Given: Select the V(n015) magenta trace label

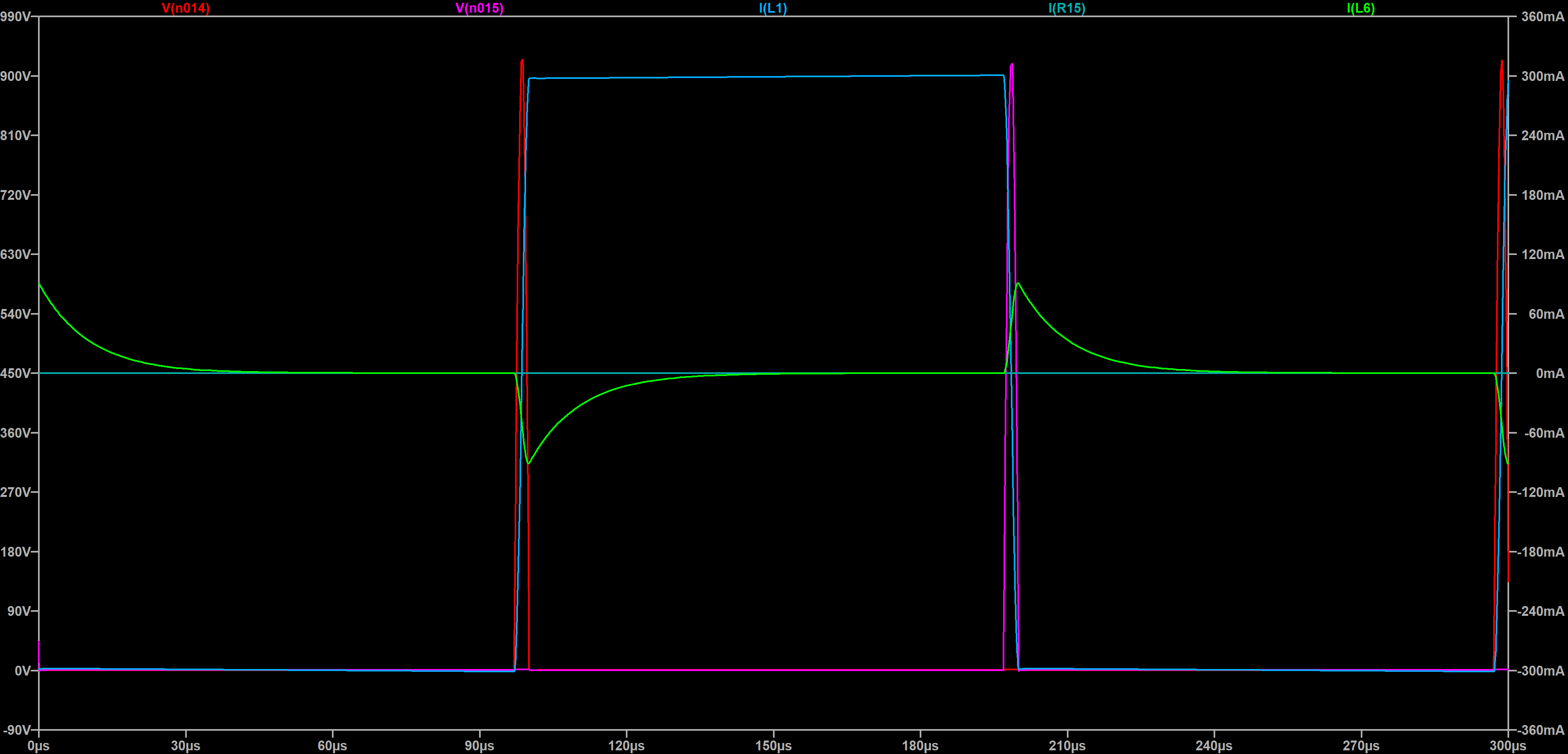Looking at the screenshot, I should [479, 8].
